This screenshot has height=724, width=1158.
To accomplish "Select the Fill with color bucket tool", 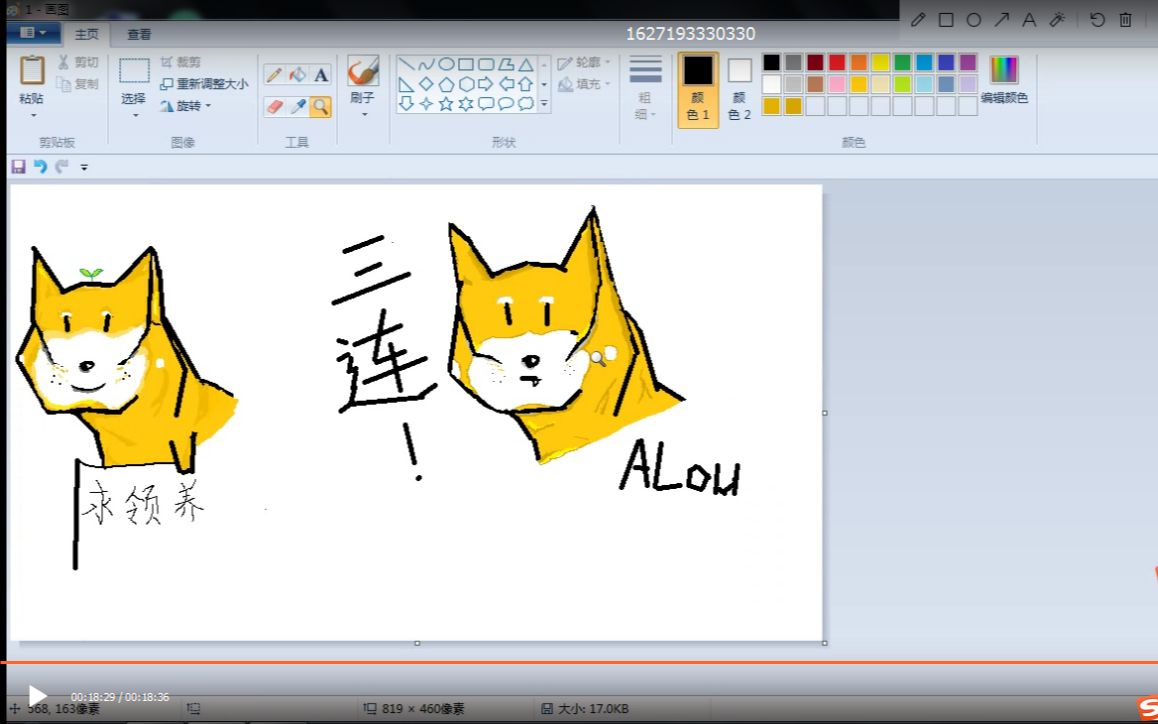I will 297,73.
